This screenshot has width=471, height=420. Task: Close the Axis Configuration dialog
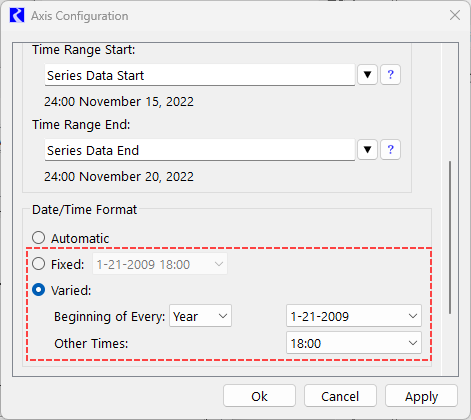pyautogui.click(x=455, y=15)
